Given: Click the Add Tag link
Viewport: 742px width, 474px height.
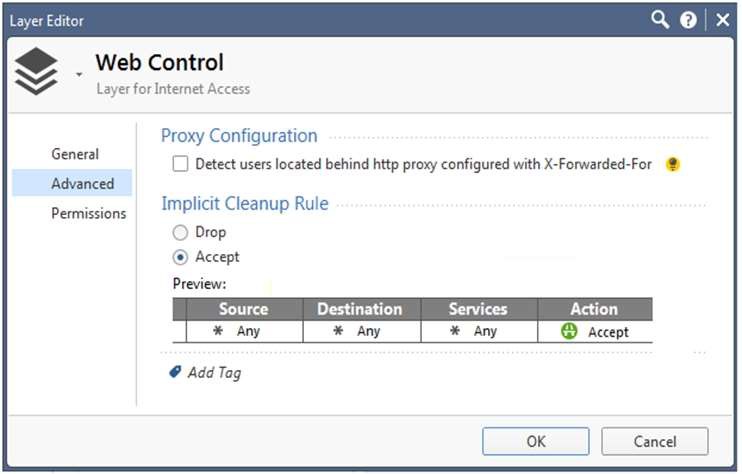Looking at the screenshot, I should point(214,373).
